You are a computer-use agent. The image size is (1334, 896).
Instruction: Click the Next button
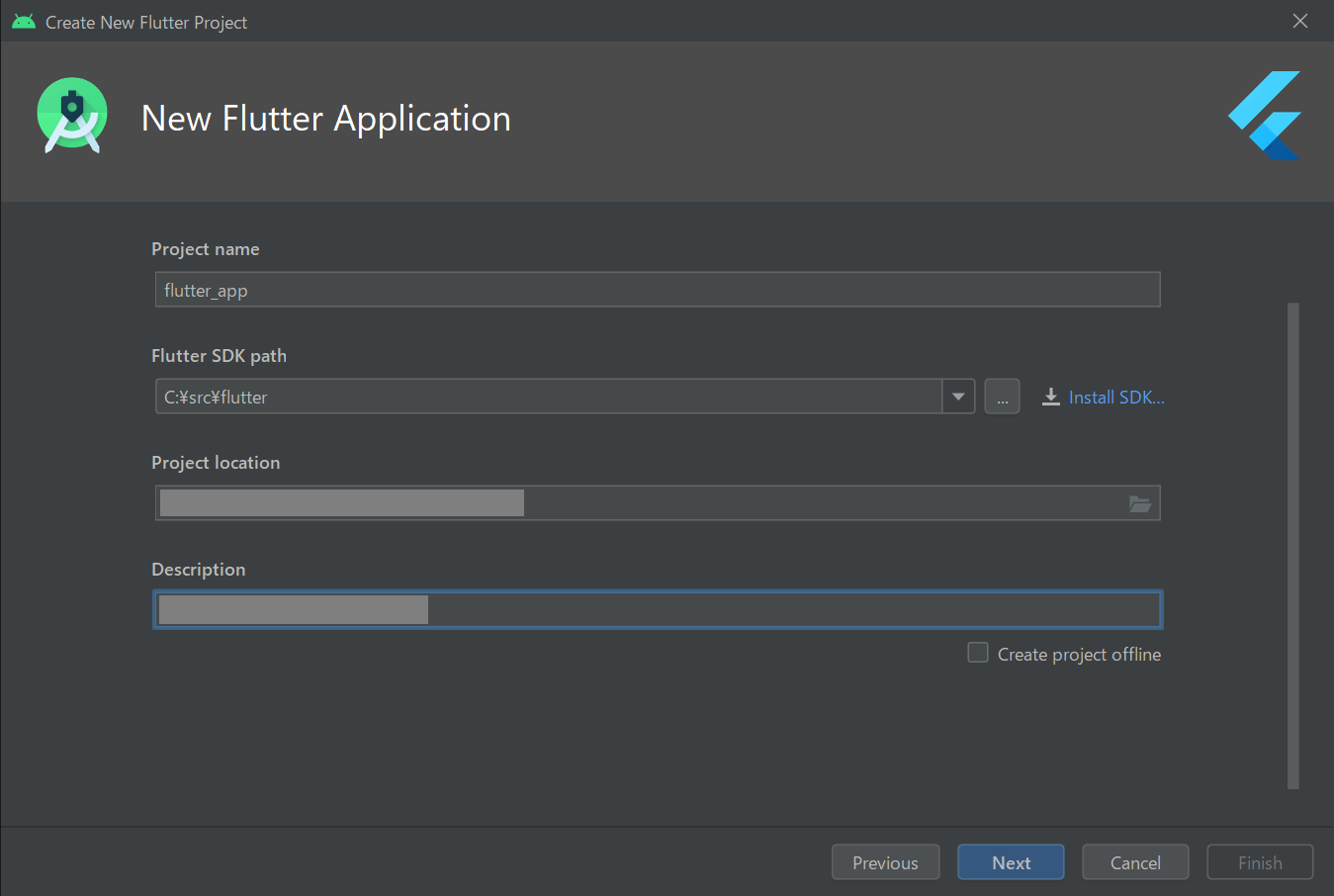click(1011, 862)
